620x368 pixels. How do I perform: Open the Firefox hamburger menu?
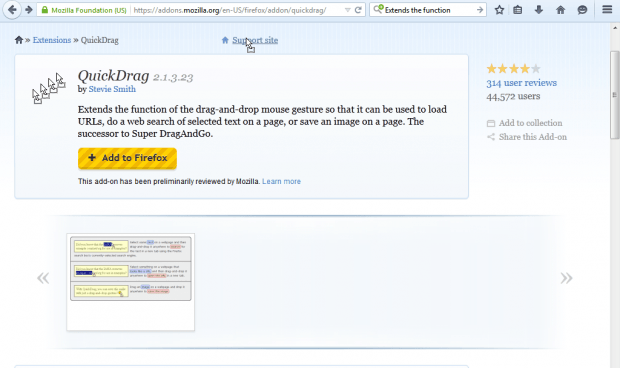[x=607, y=9]
